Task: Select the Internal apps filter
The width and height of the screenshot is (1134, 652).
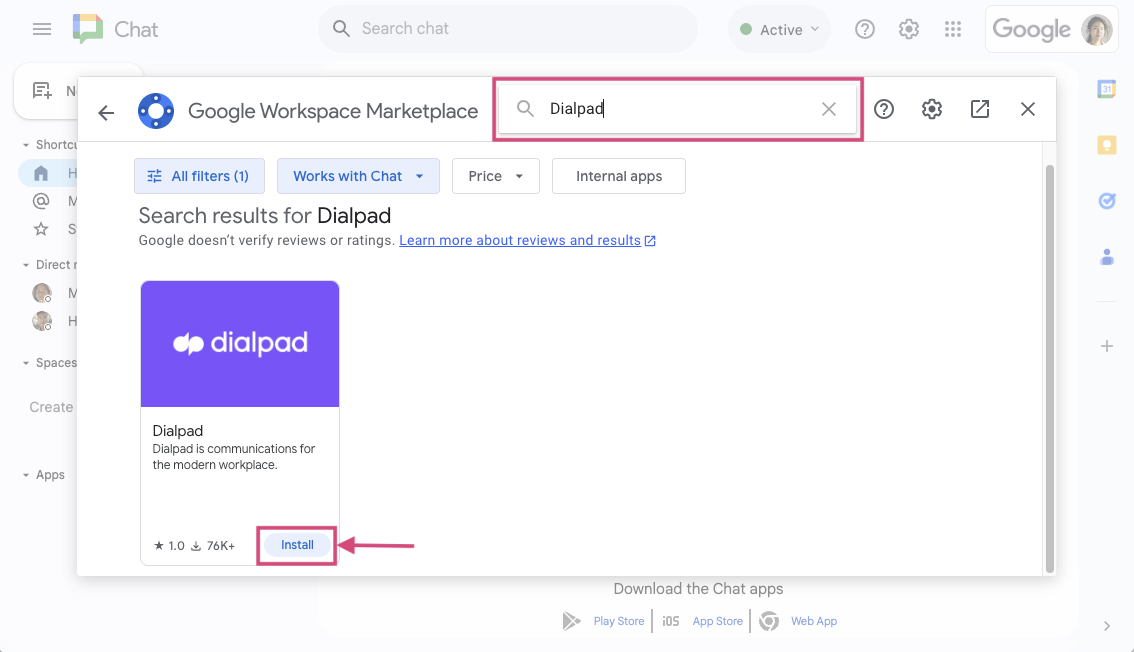Action: click(x=618, y=176)
